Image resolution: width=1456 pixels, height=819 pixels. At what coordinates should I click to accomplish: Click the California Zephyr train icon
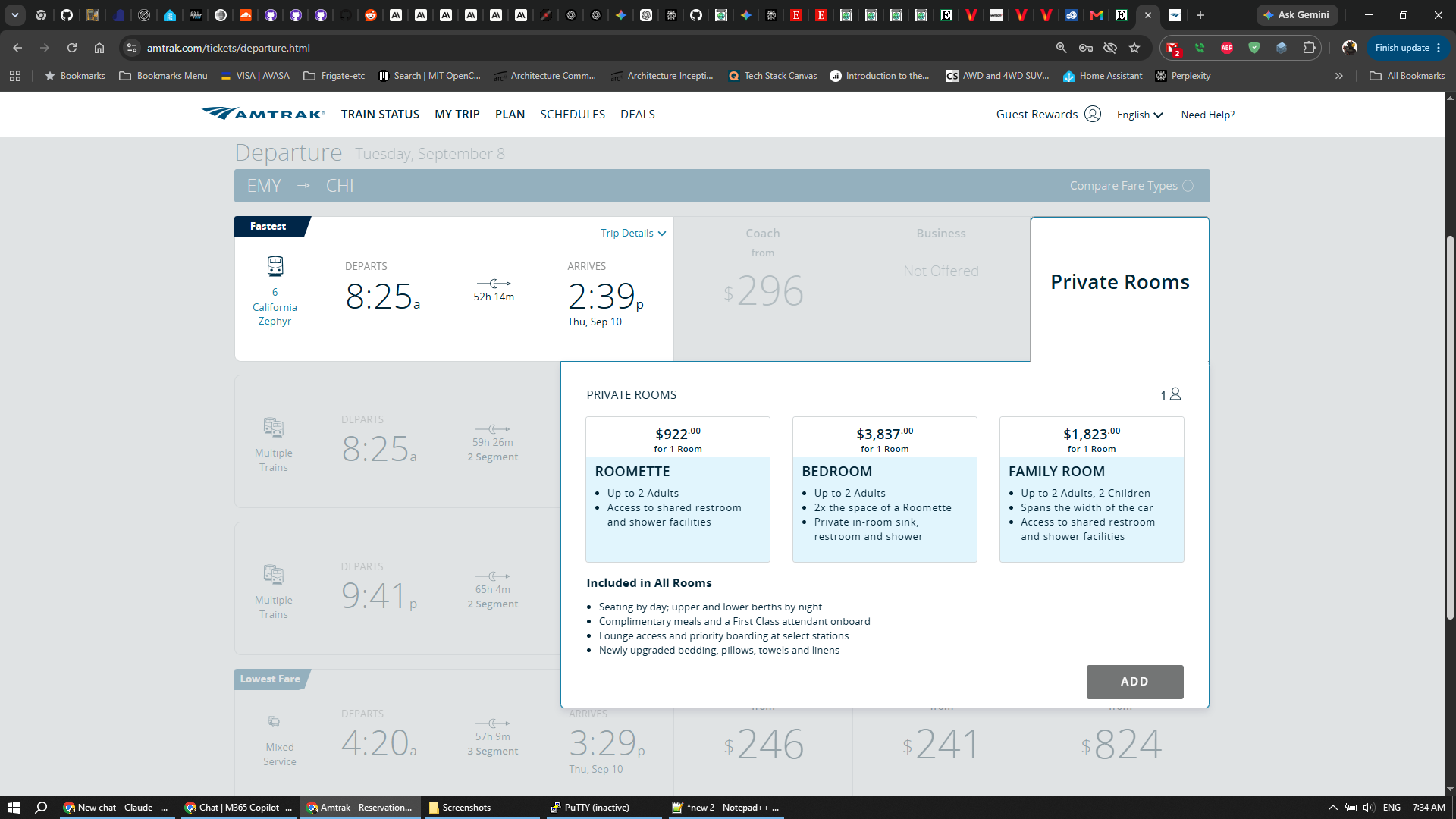[x=275, y=266]
